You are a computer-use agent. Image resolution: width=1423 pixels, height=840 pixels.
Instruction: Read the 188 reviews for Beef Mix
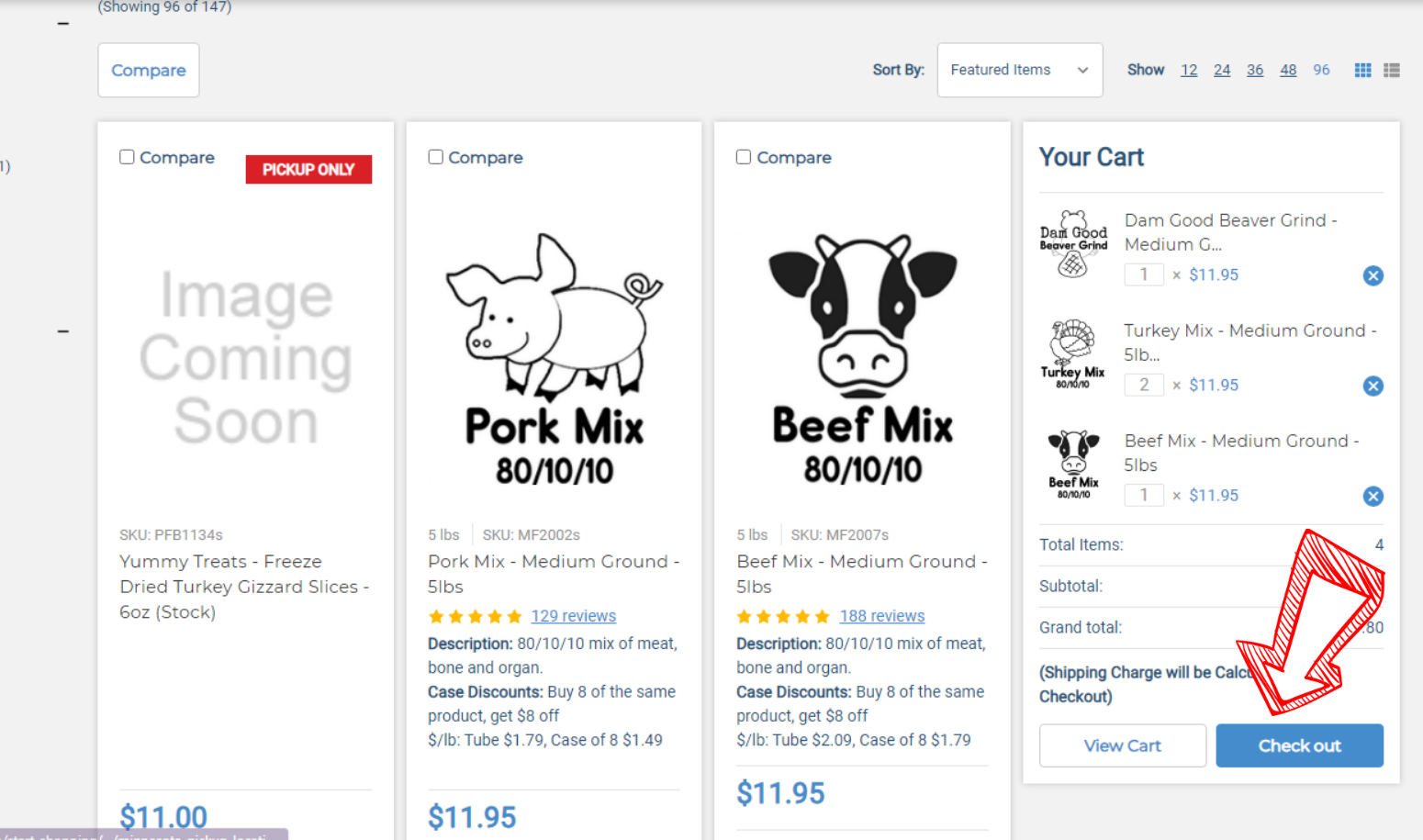click(x=881, y=616)
